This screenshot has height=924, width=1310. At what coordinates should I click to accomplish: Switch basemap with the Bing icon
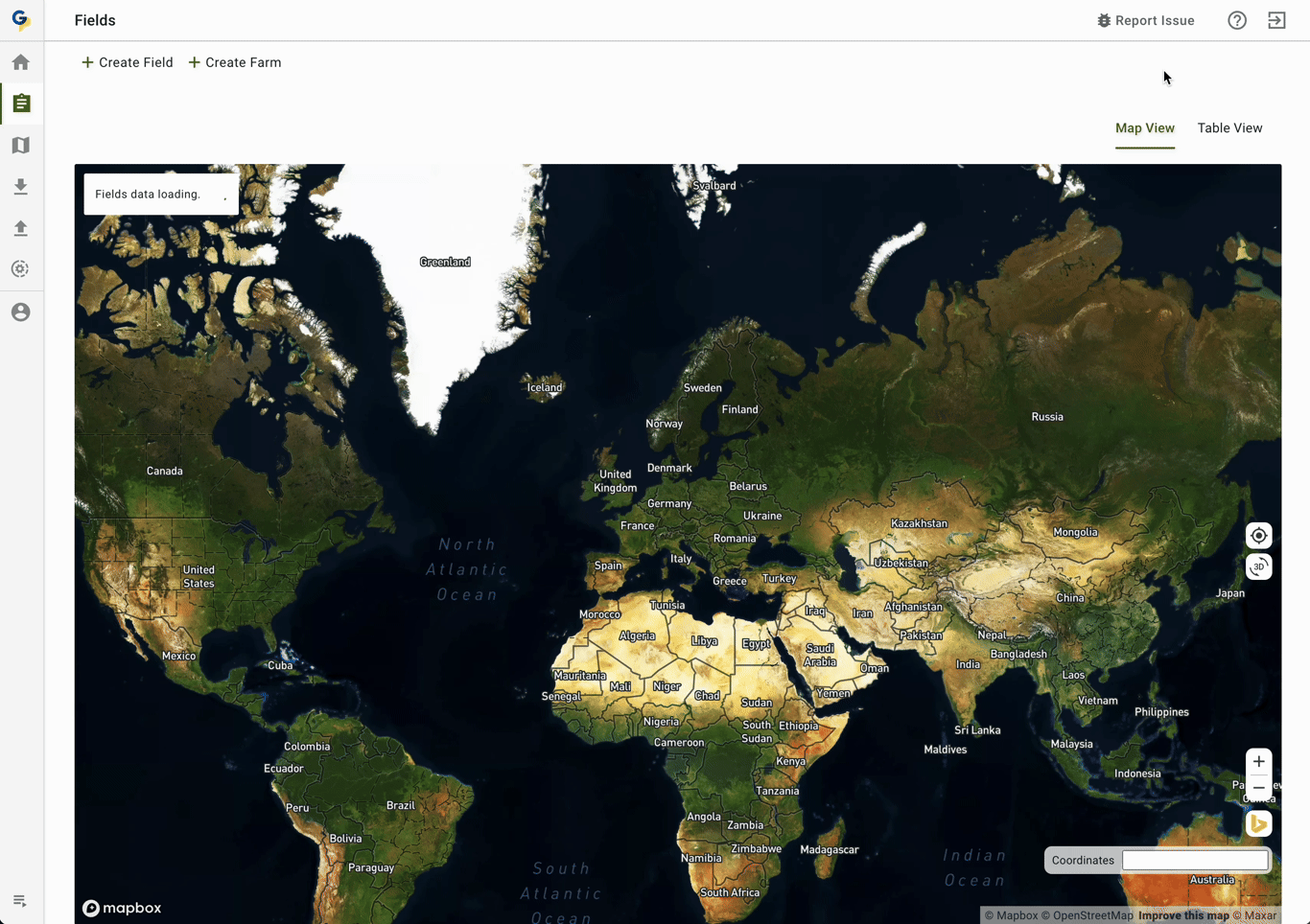click(x=1258, y=824)
